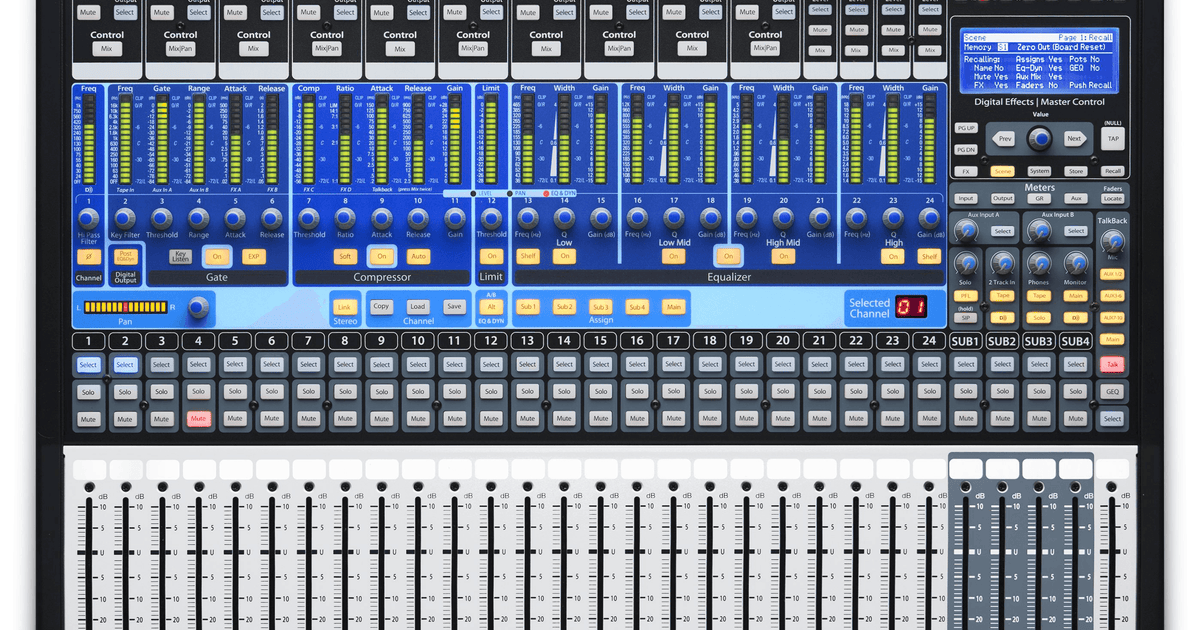
Task: Switch meters to Input
Action: click(965, 199)
